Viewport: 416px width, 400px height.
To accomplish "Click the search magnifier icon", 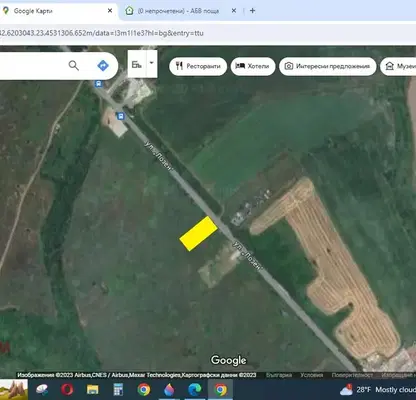I will (x=74, y=65).
